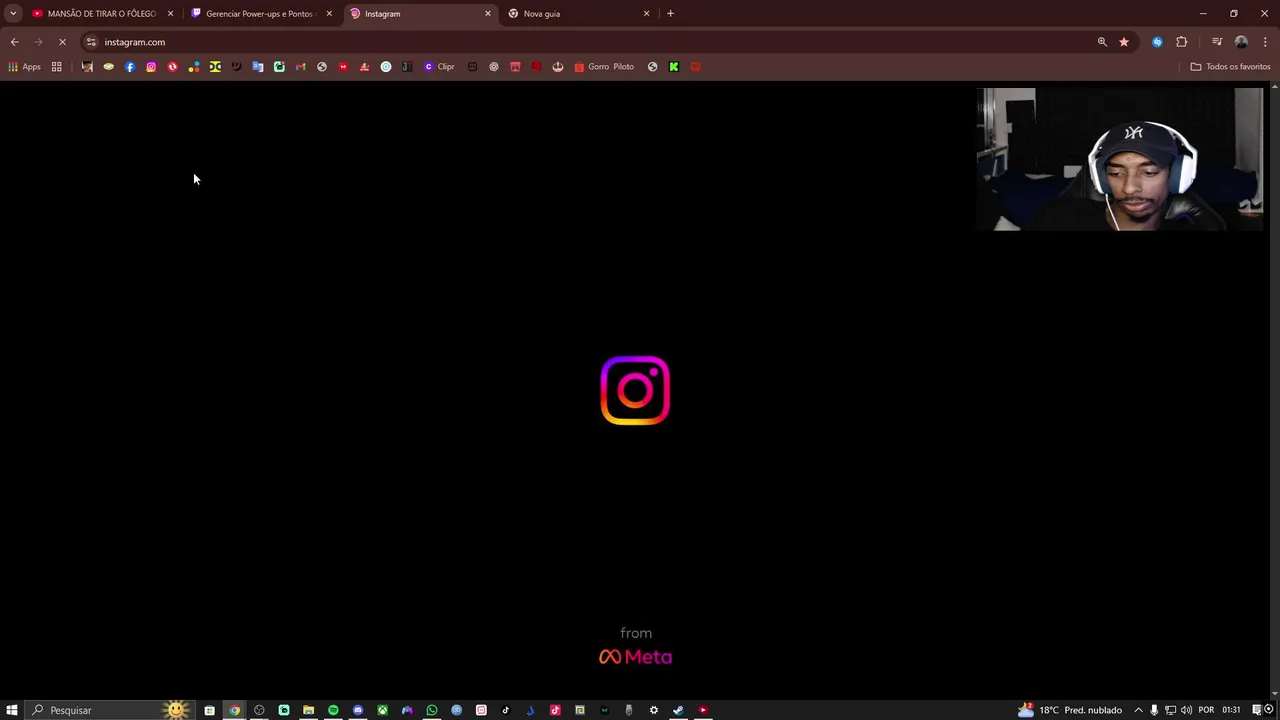This screenshot has height=720, width=1280.
Task: Click the microphone icon in system tray
Action: coord(1154,710)
